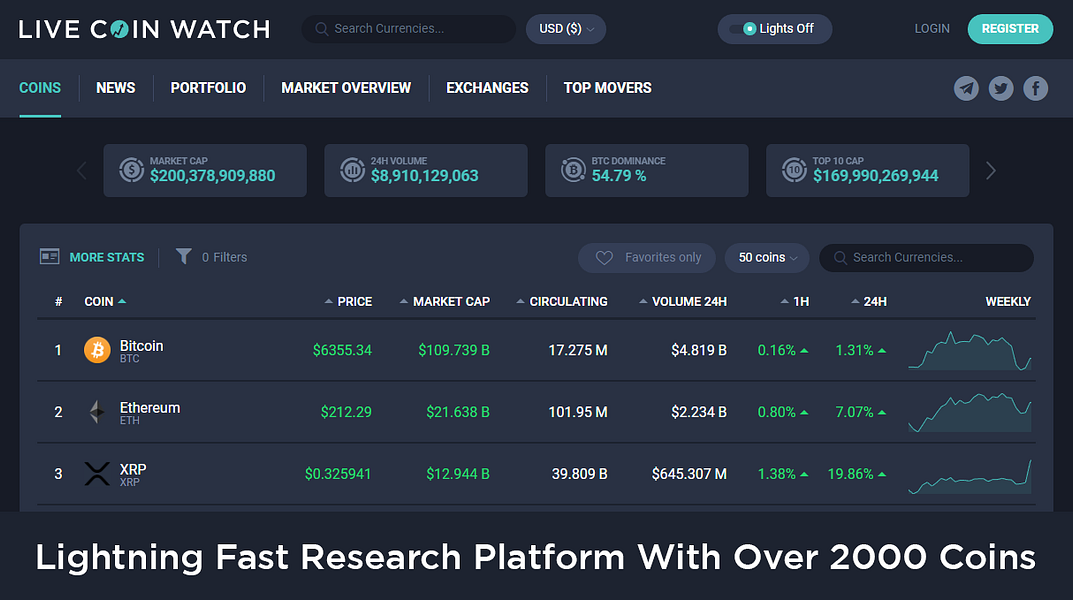Viewport: 1073px width, 600px height.
Task: Click Bitcoin price $6355.34
Action: [x=342, y=350]
